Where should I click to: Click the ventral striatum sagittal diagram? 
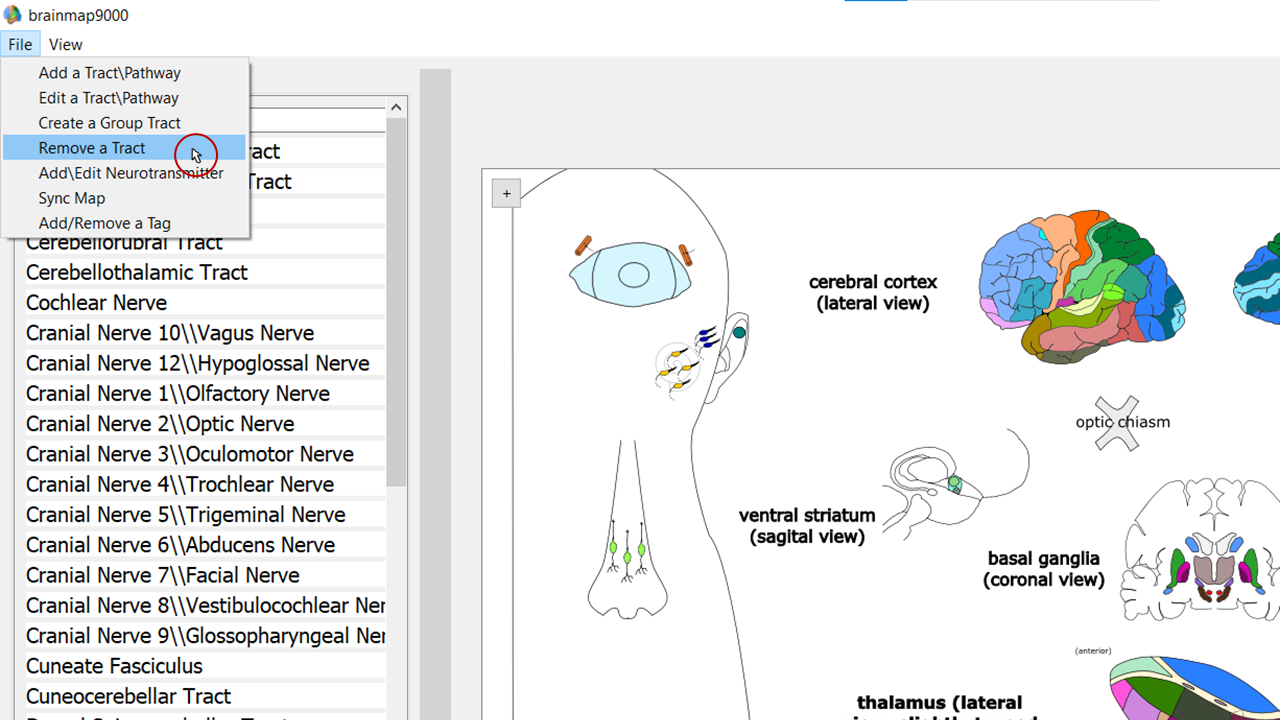[x=955, y=480]
